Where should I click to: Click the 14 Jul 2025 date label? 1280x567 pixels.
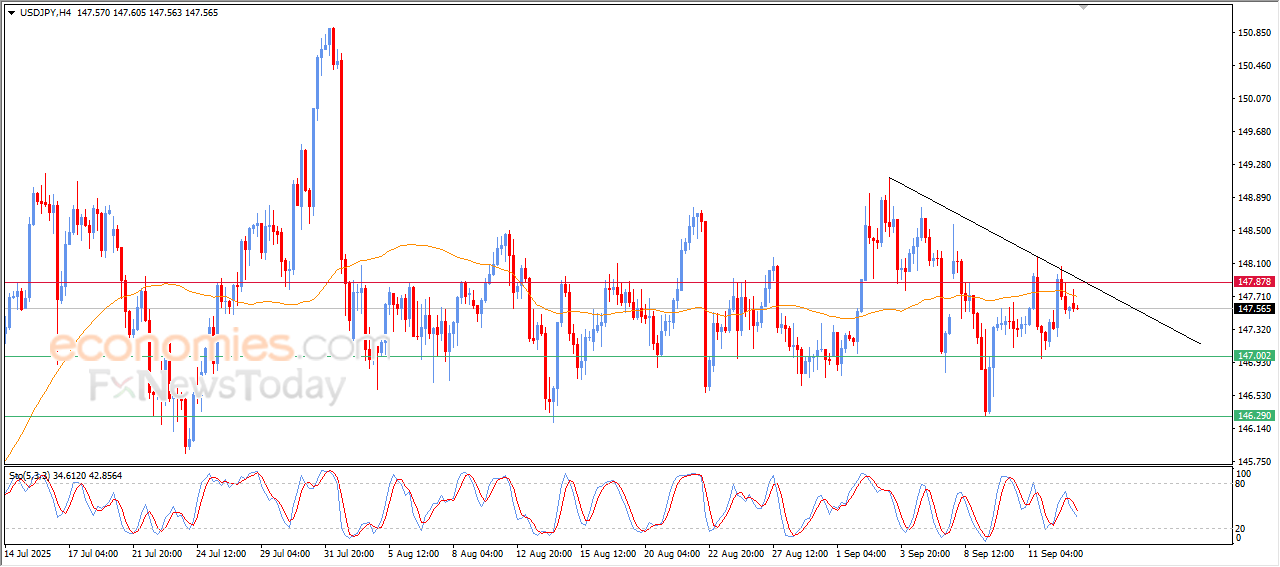[26, 553]
